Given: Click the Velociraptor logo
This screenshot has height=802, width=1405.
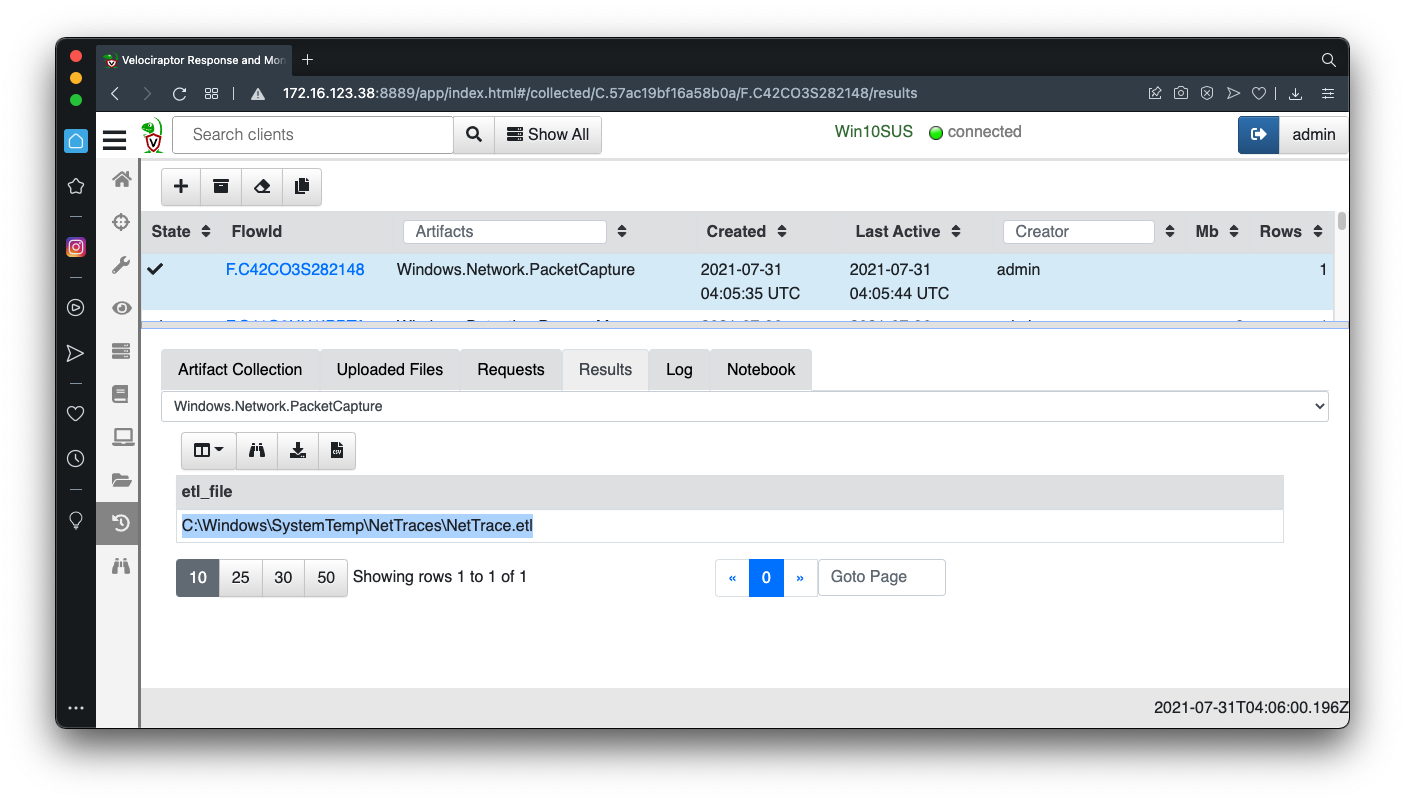Looking at the screenshot, I should 151,136.
